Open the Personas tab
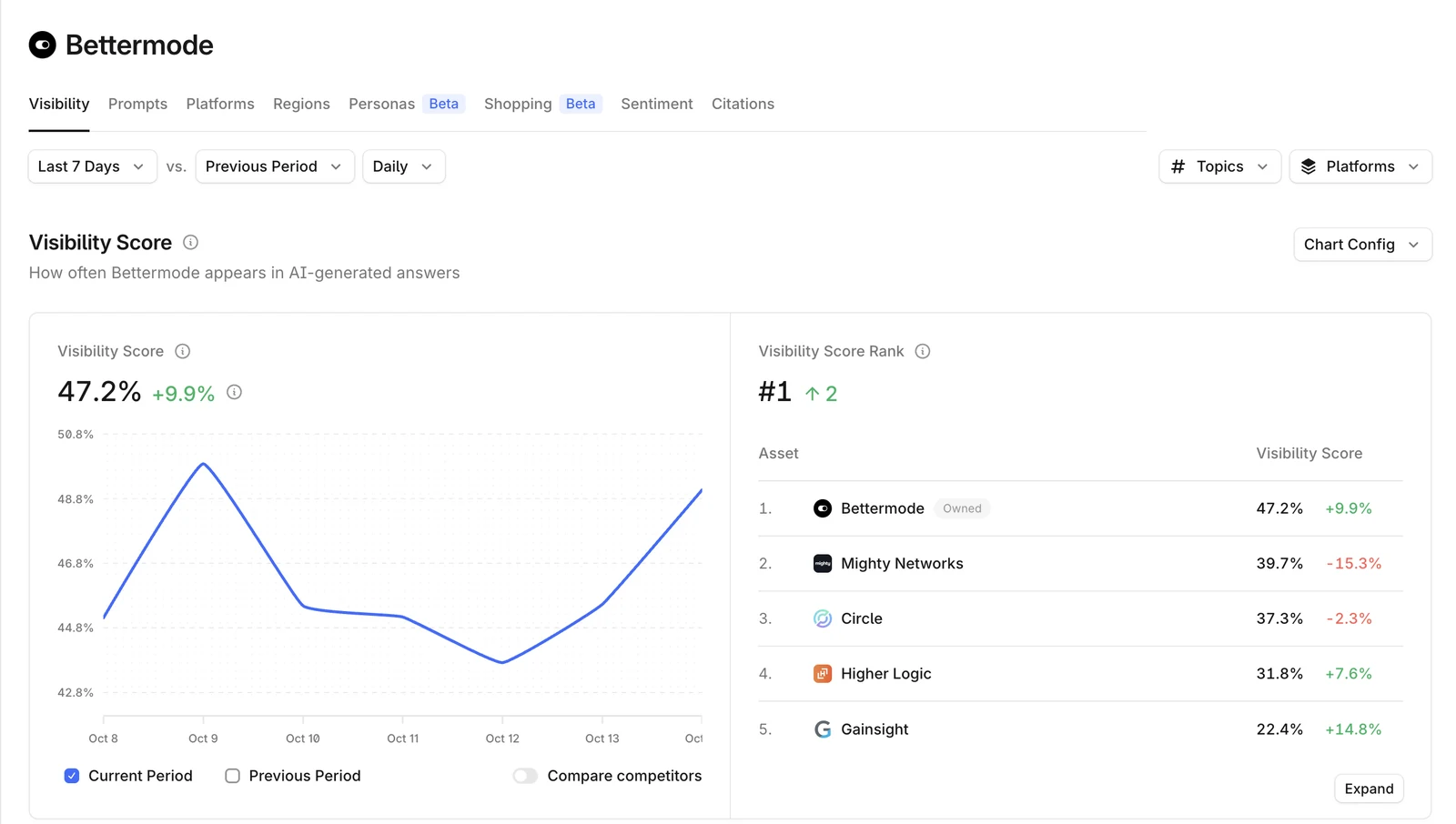Viewport: 1456px width, 824px height. 381,104
